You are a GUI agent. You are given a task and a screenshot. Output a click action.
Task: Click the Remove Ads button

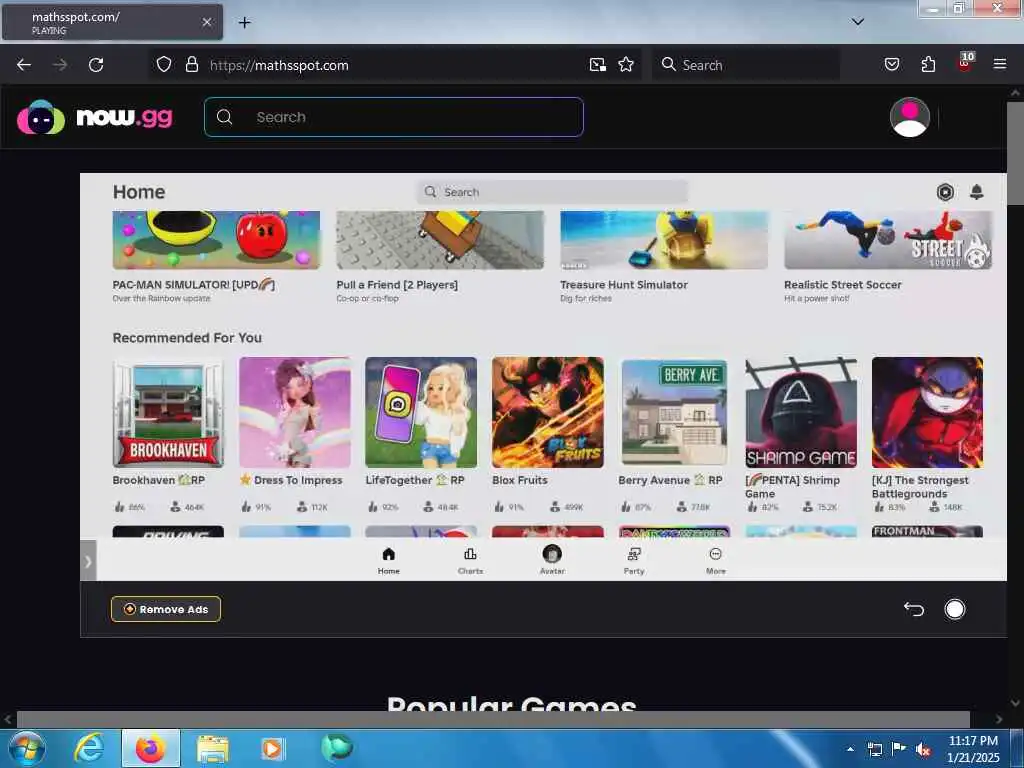coord(166,609)
